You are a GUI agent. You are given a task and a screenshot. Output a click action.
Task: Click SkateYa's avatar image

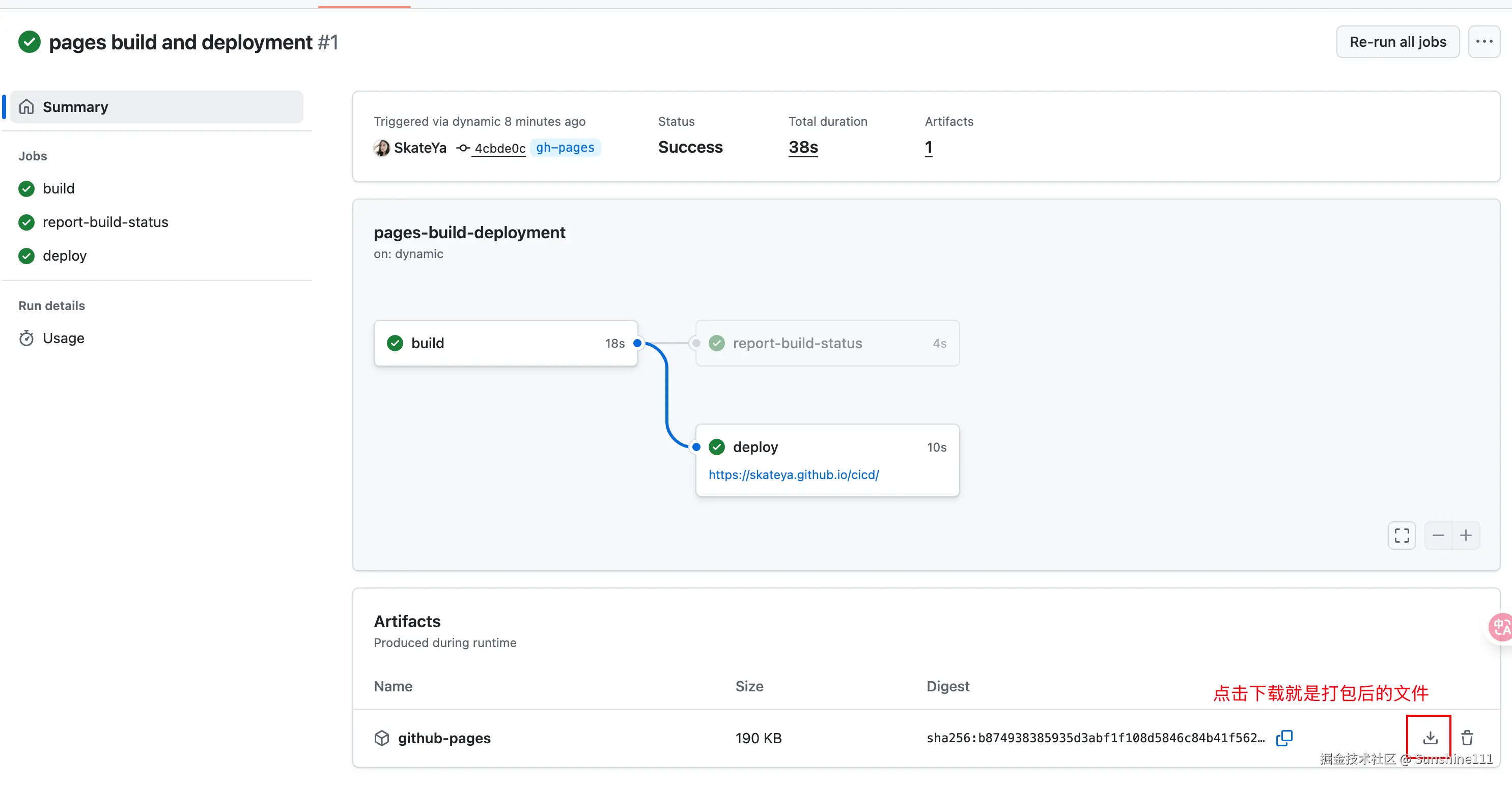(x=381, y=147)
